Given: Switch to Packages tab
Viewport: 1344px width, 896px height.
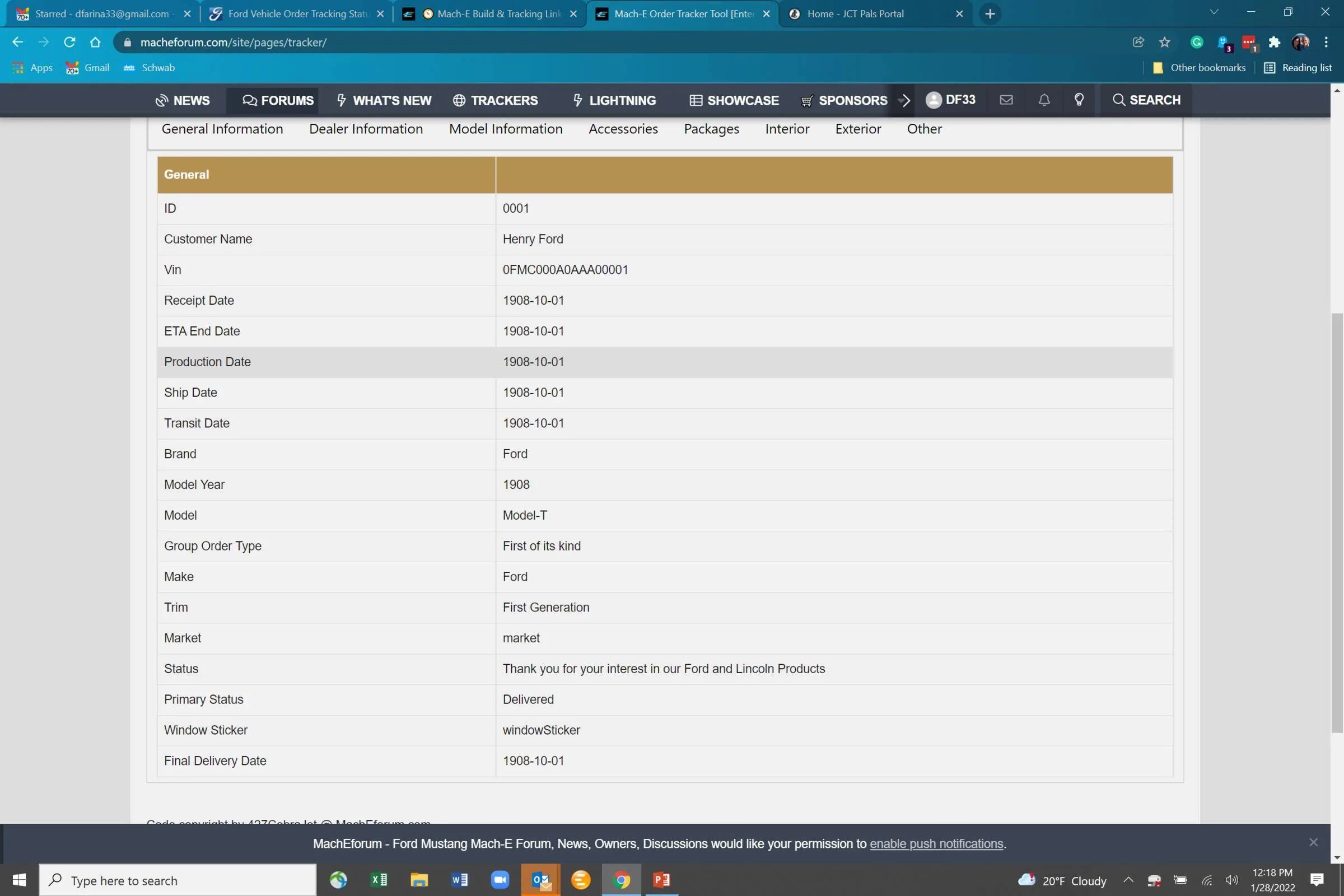Looking at the screenshot, I should pos(711,129).
